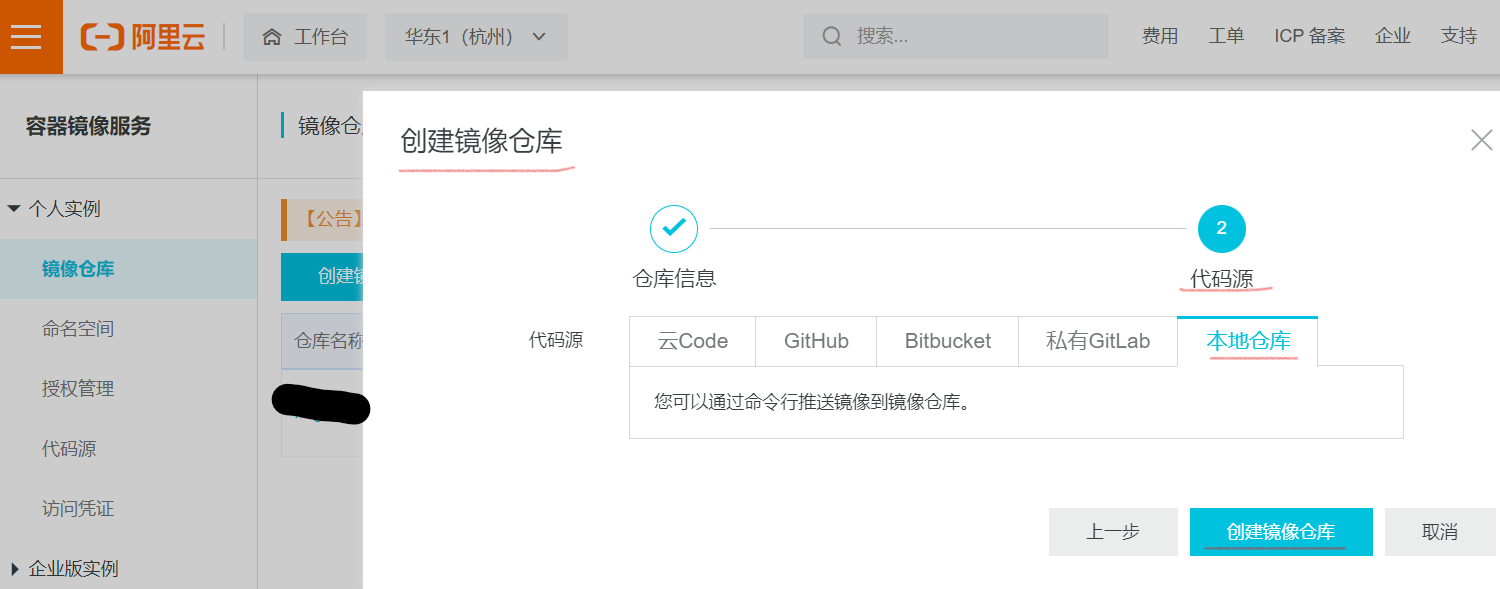Screen dimensions: 1500x589
Task: Switch to the 私有GitLab tab
Action: (x=1098, y=341)
